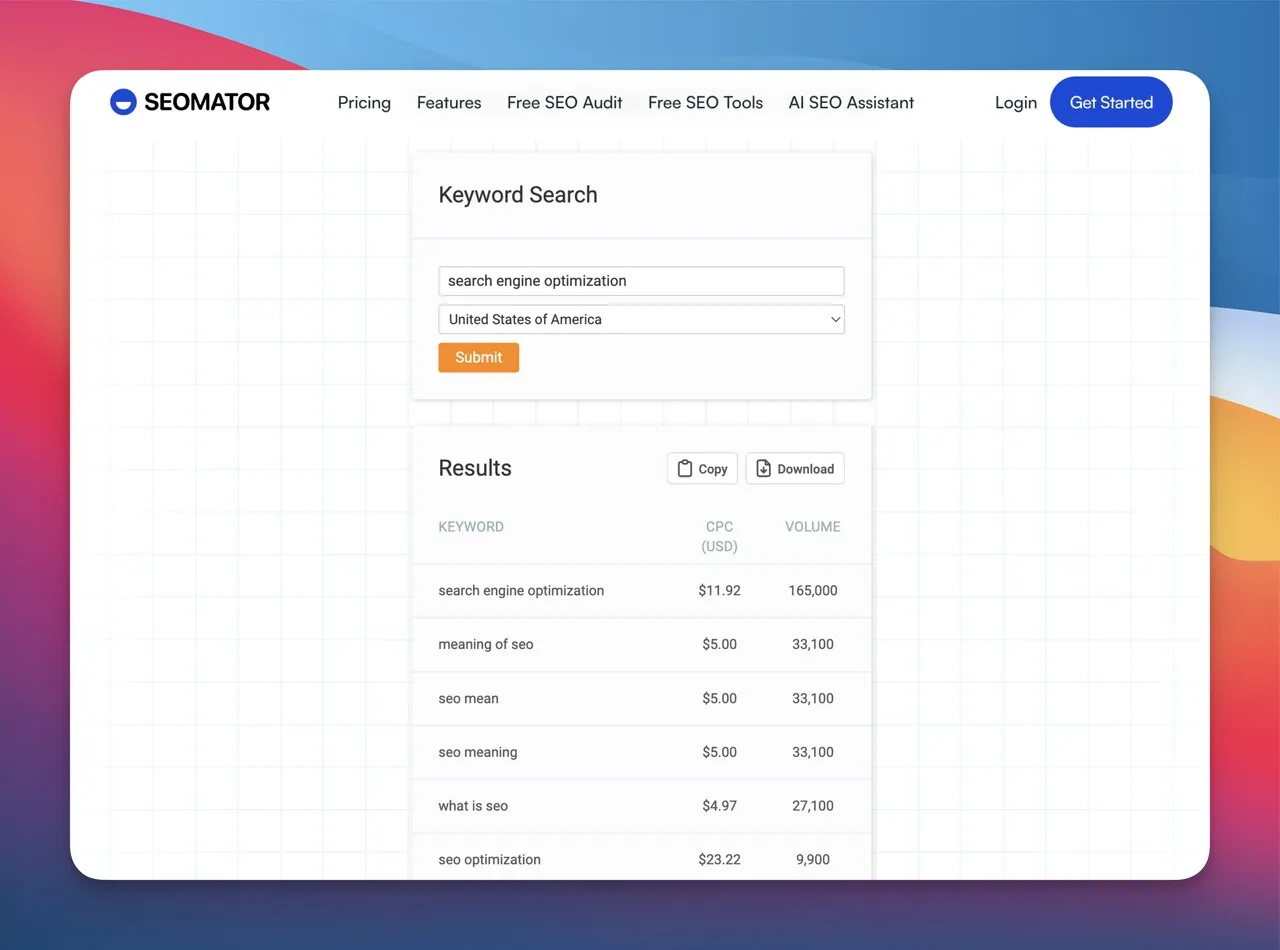This screenshot has width=1280, height=950.
Task: Click the SEOMATOR brand name text
Action: coord(207,102)
